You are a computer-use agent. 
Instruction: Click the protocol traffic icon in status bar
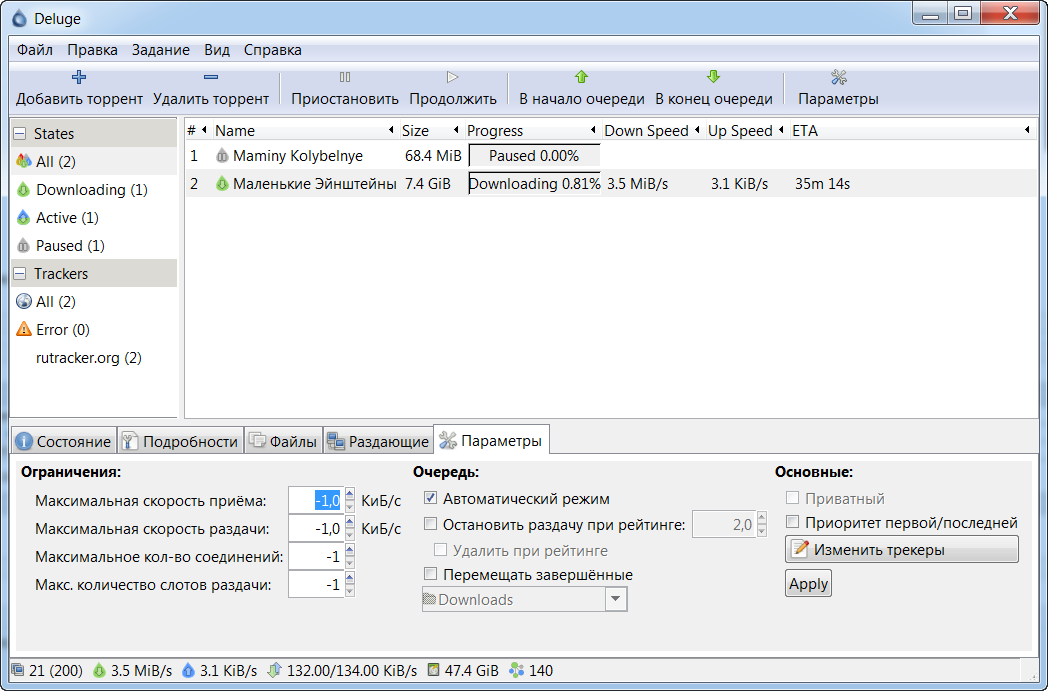(x=273, y=670)
